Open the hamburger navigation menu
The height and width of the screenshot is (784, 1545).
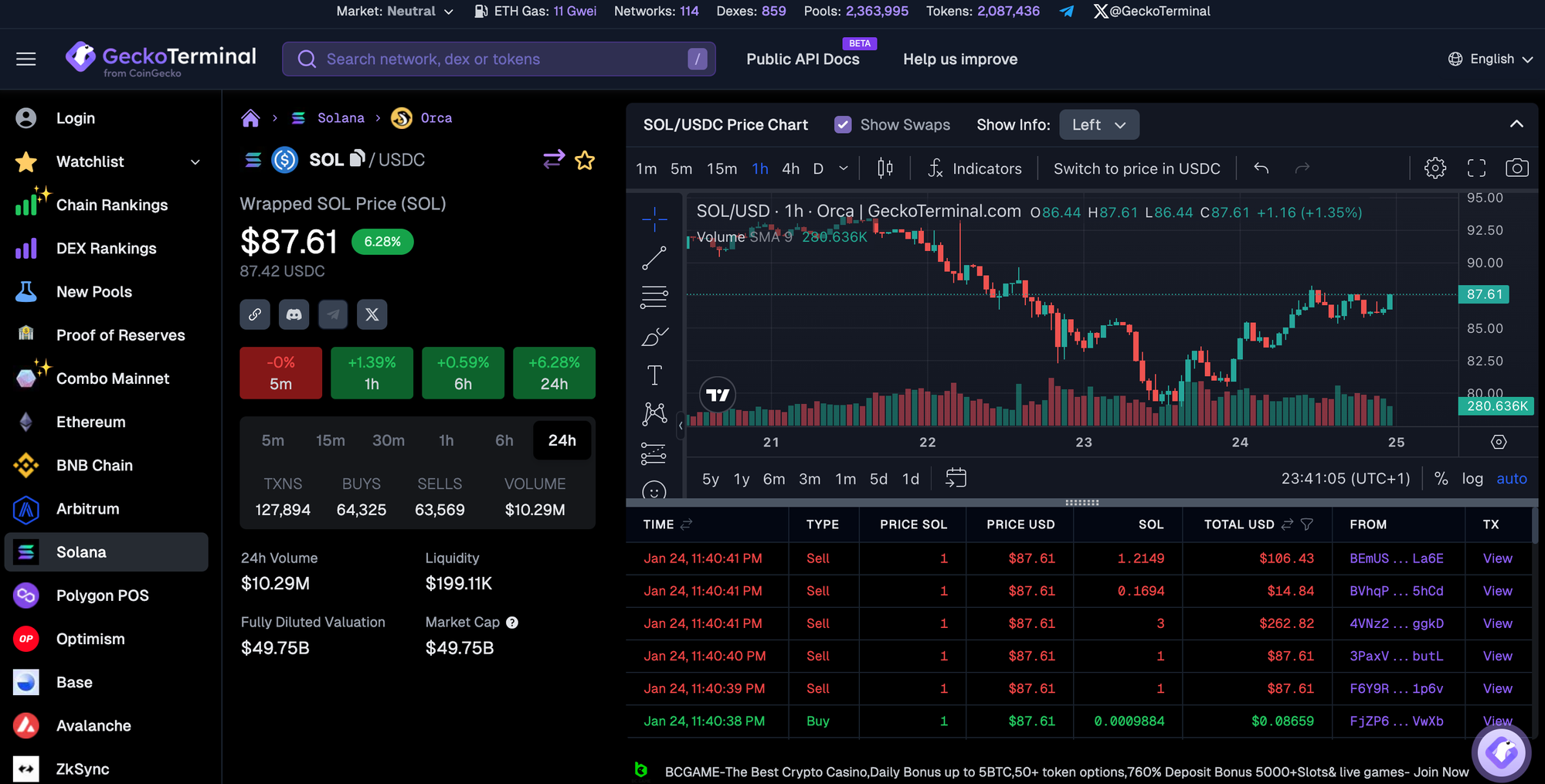(26, 59)
